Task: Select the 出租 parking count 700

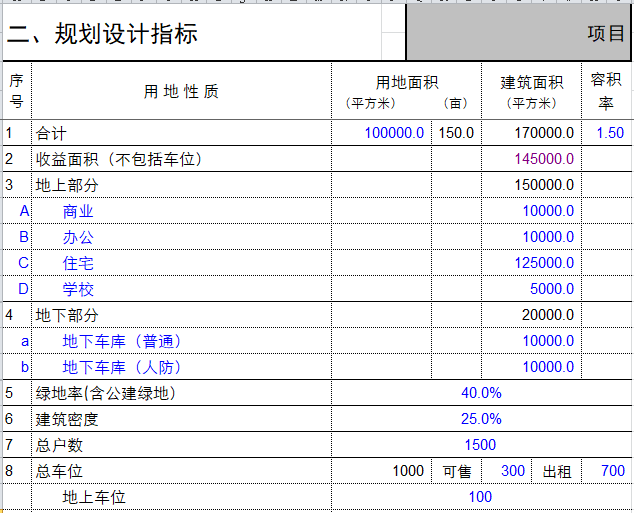Action: pos(612,471)
